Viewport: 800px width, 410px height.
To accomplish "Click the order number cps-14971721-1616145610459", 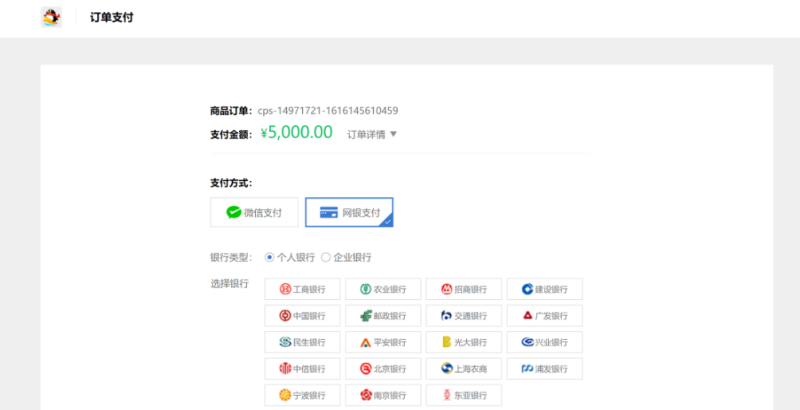I will coord(328,111).
